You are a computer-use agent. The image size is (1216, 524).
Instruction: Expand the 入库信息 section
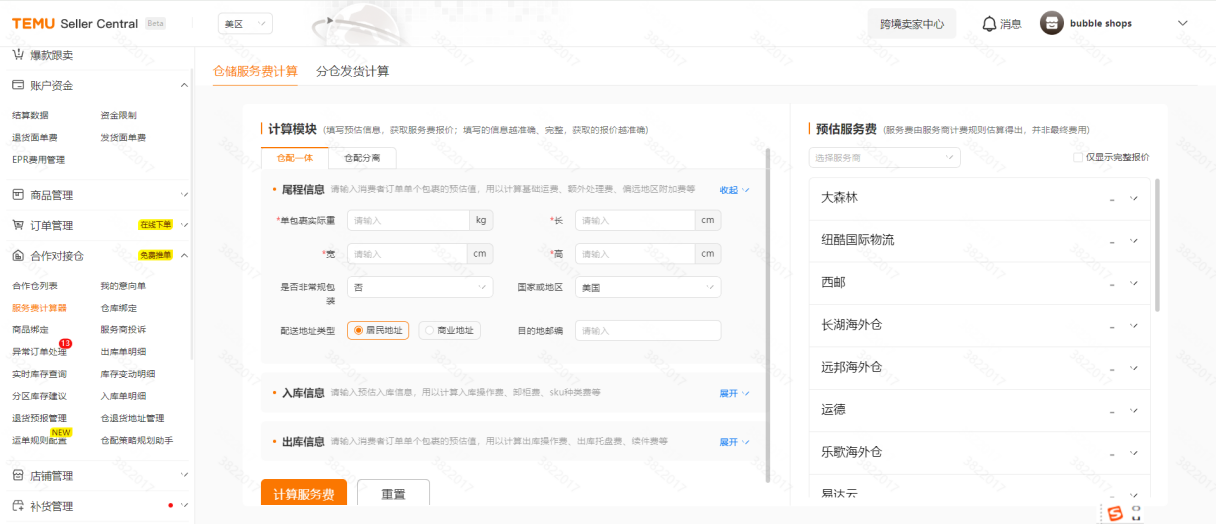pyautogui.click(x=734, y=393)
